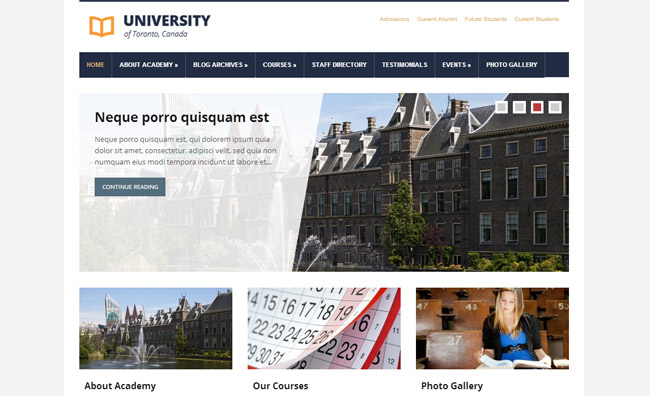Click the 'of Toronto, Canada' tagline
This screenshot has width=650, height=396.
tap(156, 34)
